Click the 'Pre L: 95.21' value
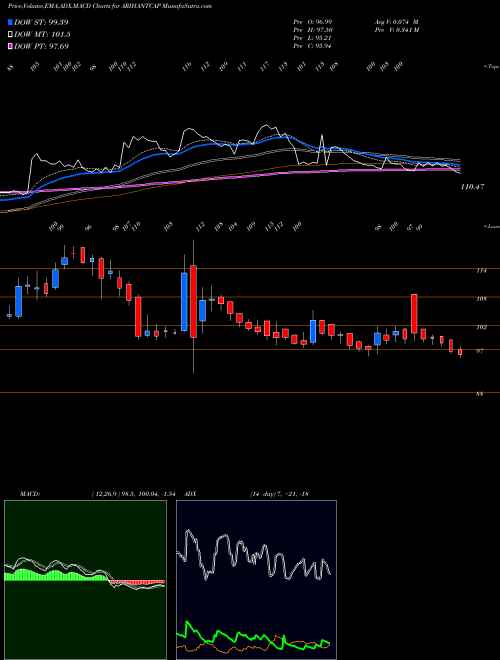The height and width of the screenshot is (660, 500). point(312,38)
